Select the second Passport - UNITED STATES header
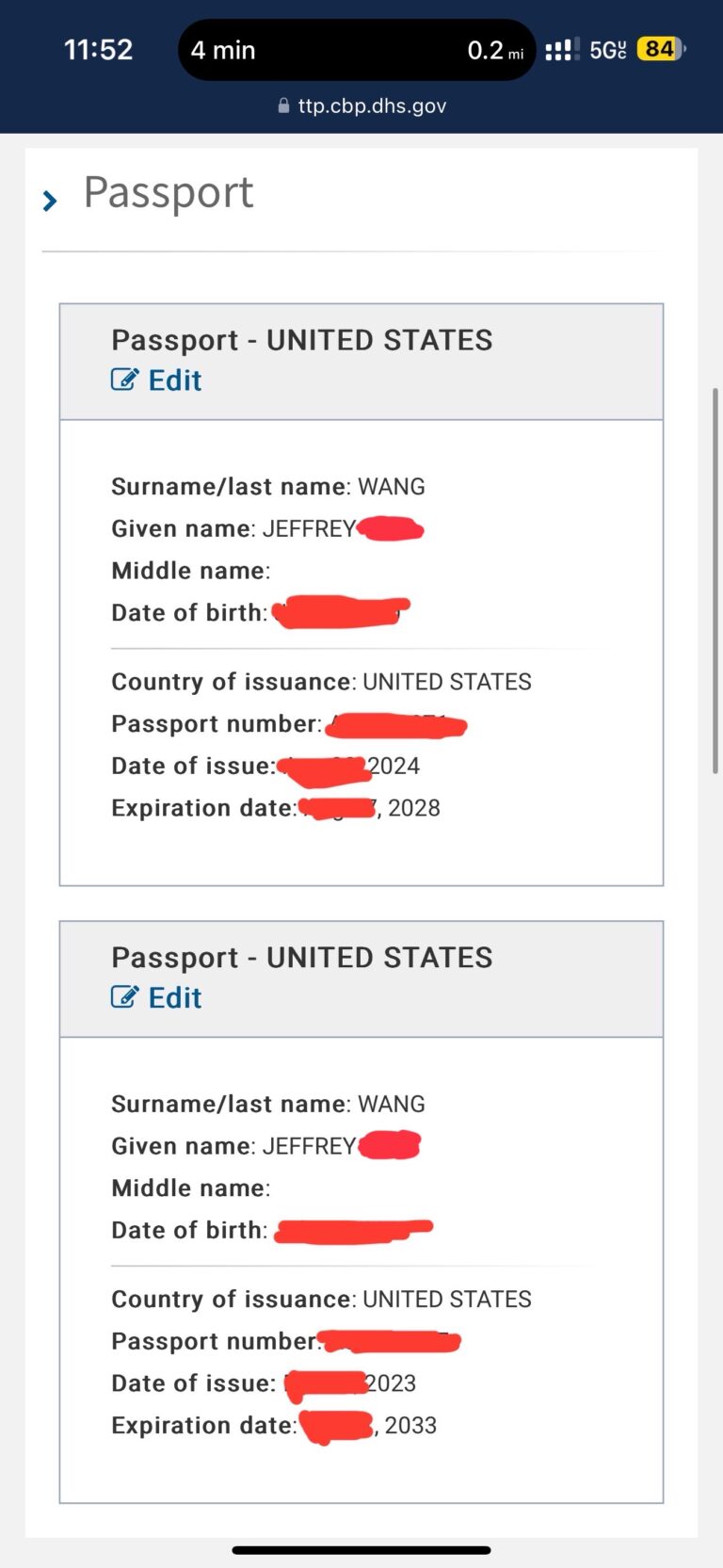The image size is (723, 1568). (x=301, y=957)
